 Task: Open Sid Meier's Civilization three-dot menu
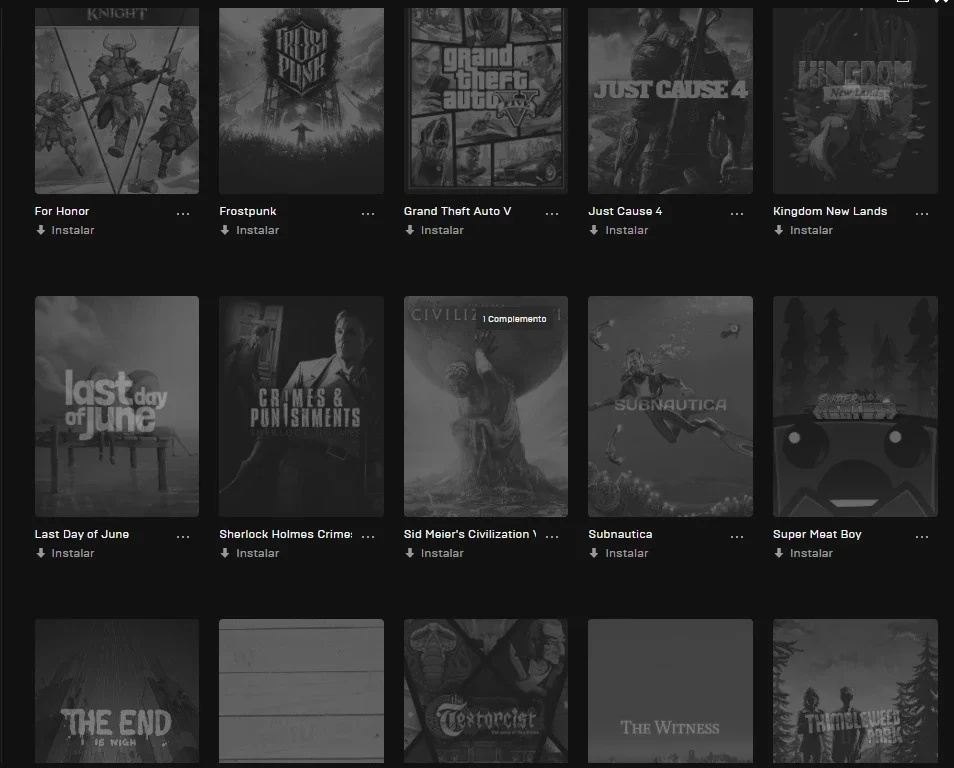coord(552,536)
